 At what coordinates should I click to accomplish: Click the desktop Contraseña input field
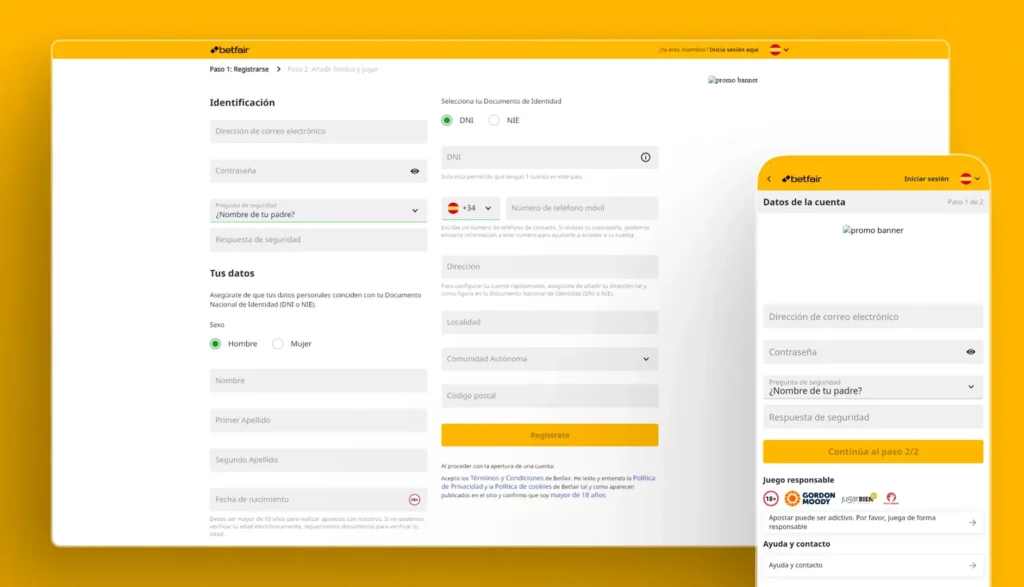(x=318, y=171)
